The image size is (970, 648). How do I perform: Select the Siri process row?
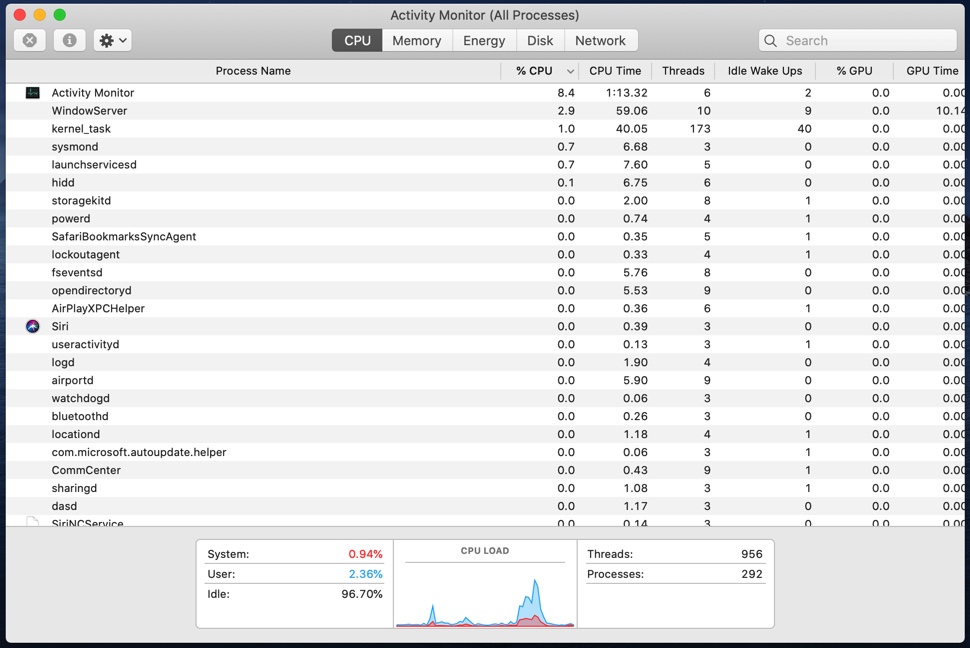tap(485, 326)
